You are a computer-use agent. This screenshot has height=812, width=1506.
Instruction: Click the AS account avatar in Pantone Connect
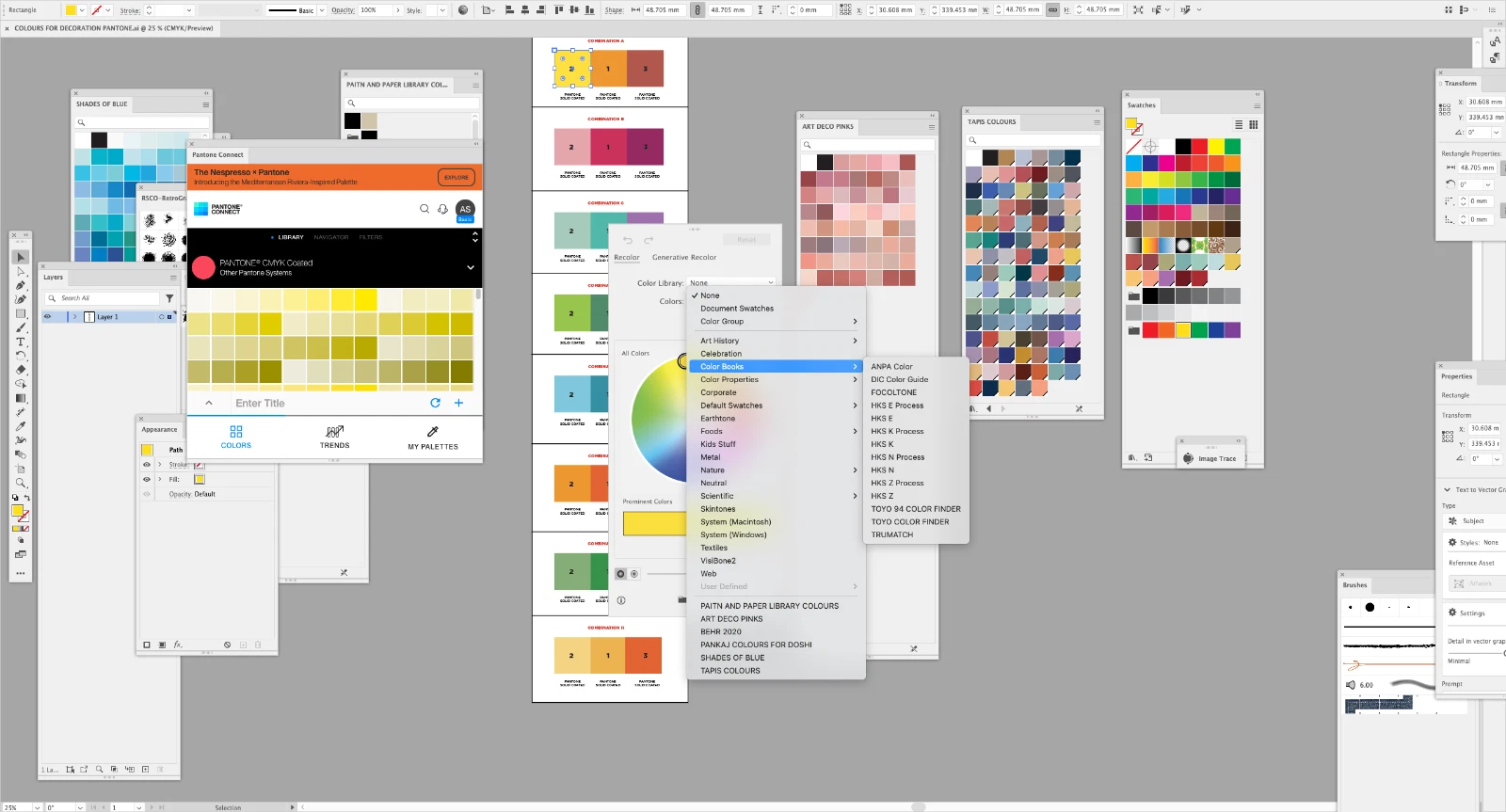point(465,209)
